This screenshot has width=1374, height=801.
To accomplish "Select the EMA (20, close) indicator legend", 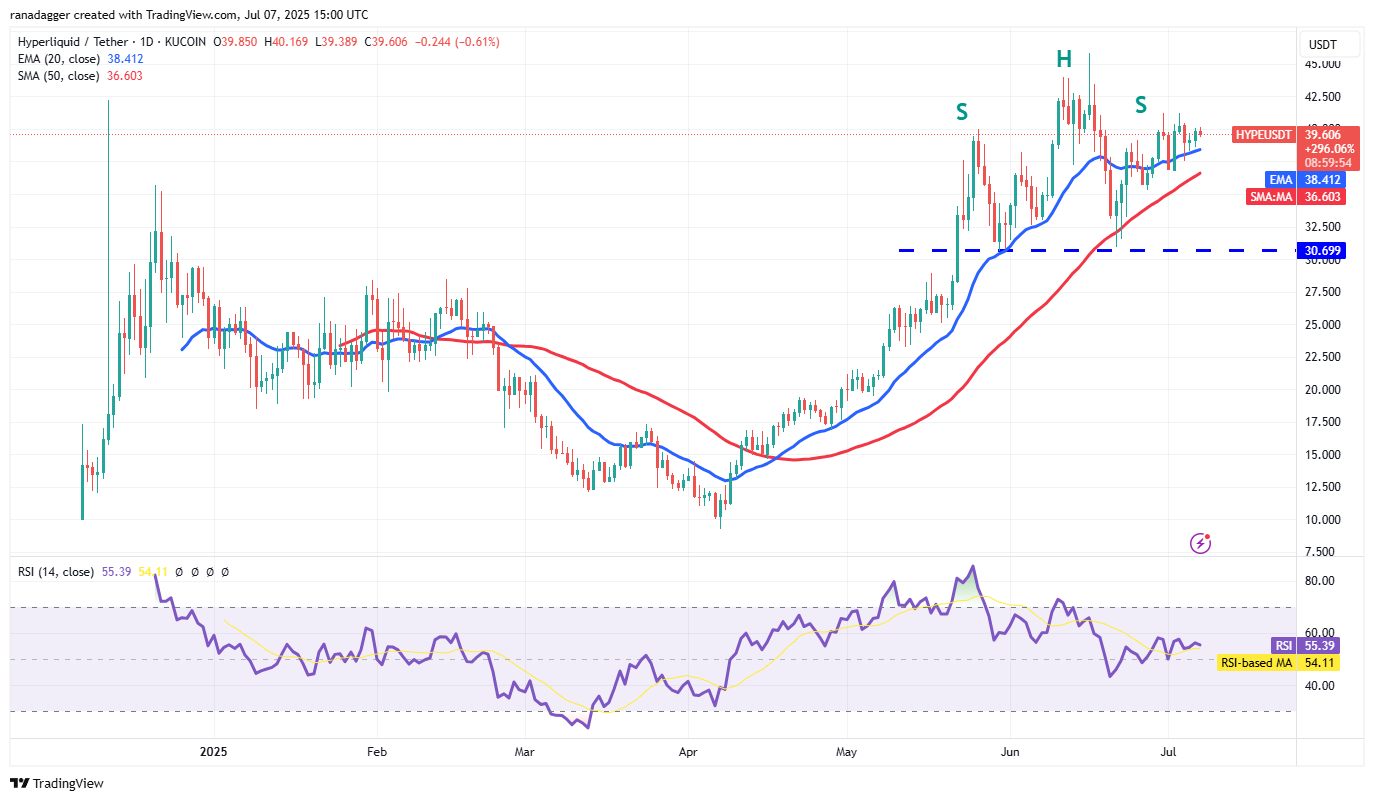I will tap(57, 59).
